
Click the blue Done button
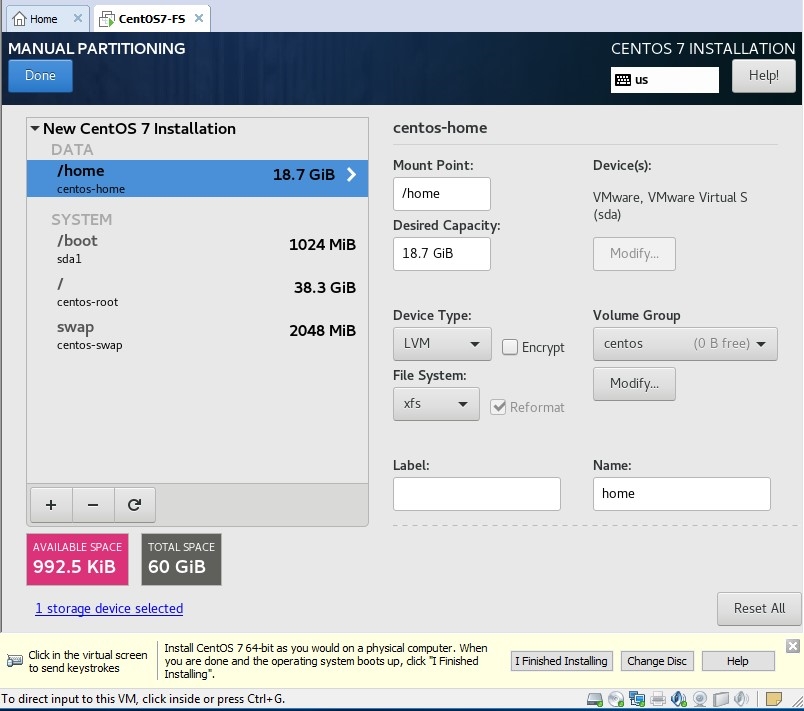40,76
